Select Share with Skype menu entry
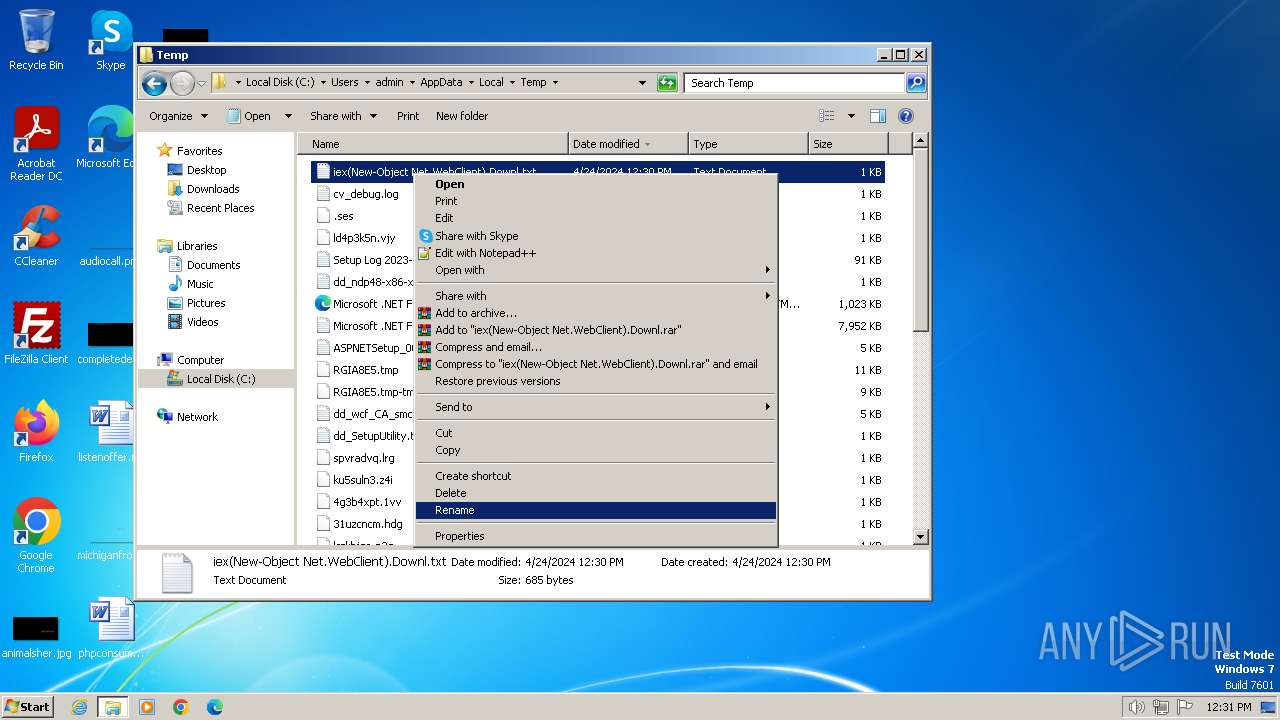The height and width of the screenshot is (720, 1280). 595,236
